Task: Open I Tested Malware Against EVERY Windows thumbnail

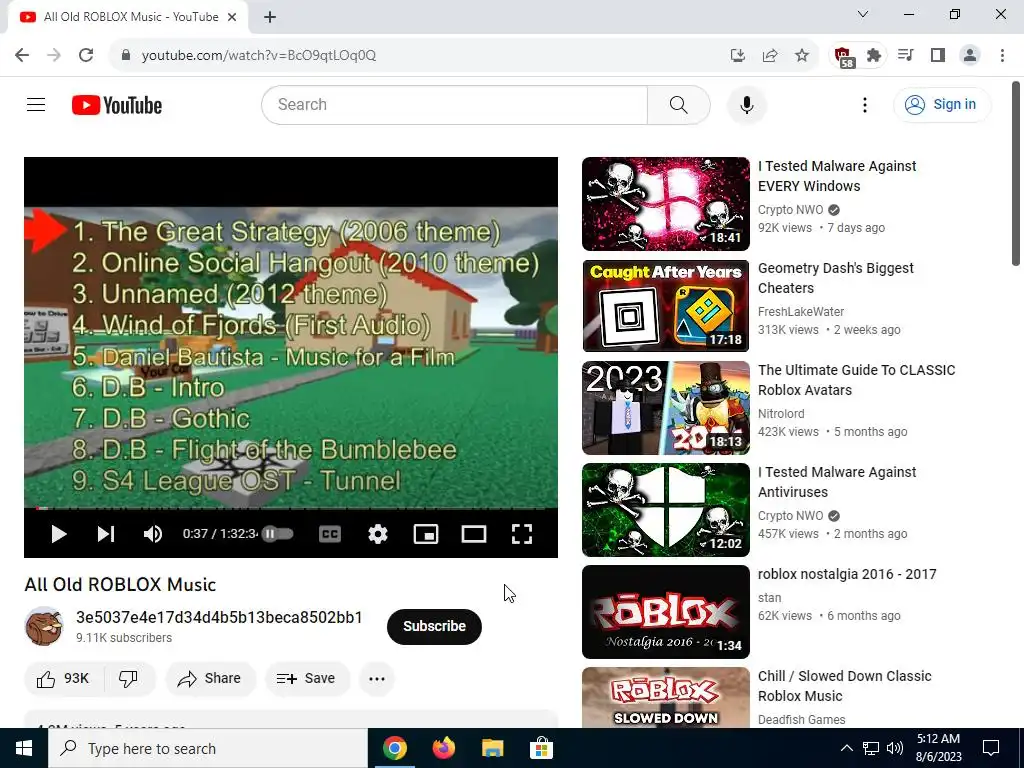Action: point(665,204)
